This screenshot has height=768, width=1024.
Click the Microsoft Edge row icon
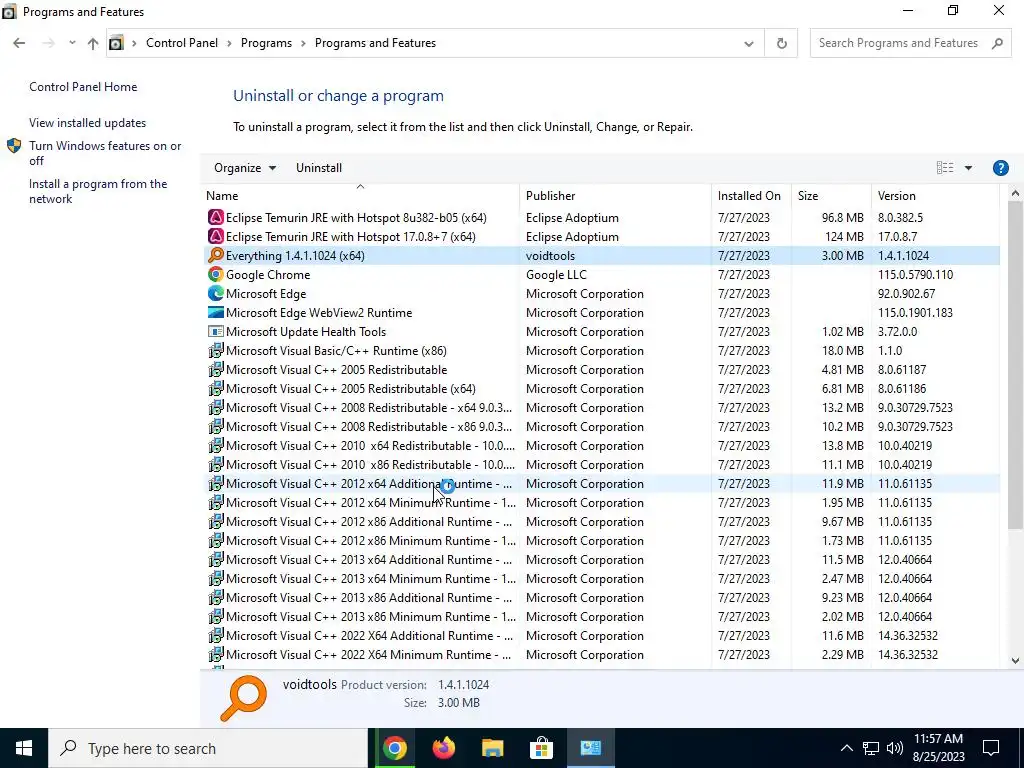pos(216,293)
